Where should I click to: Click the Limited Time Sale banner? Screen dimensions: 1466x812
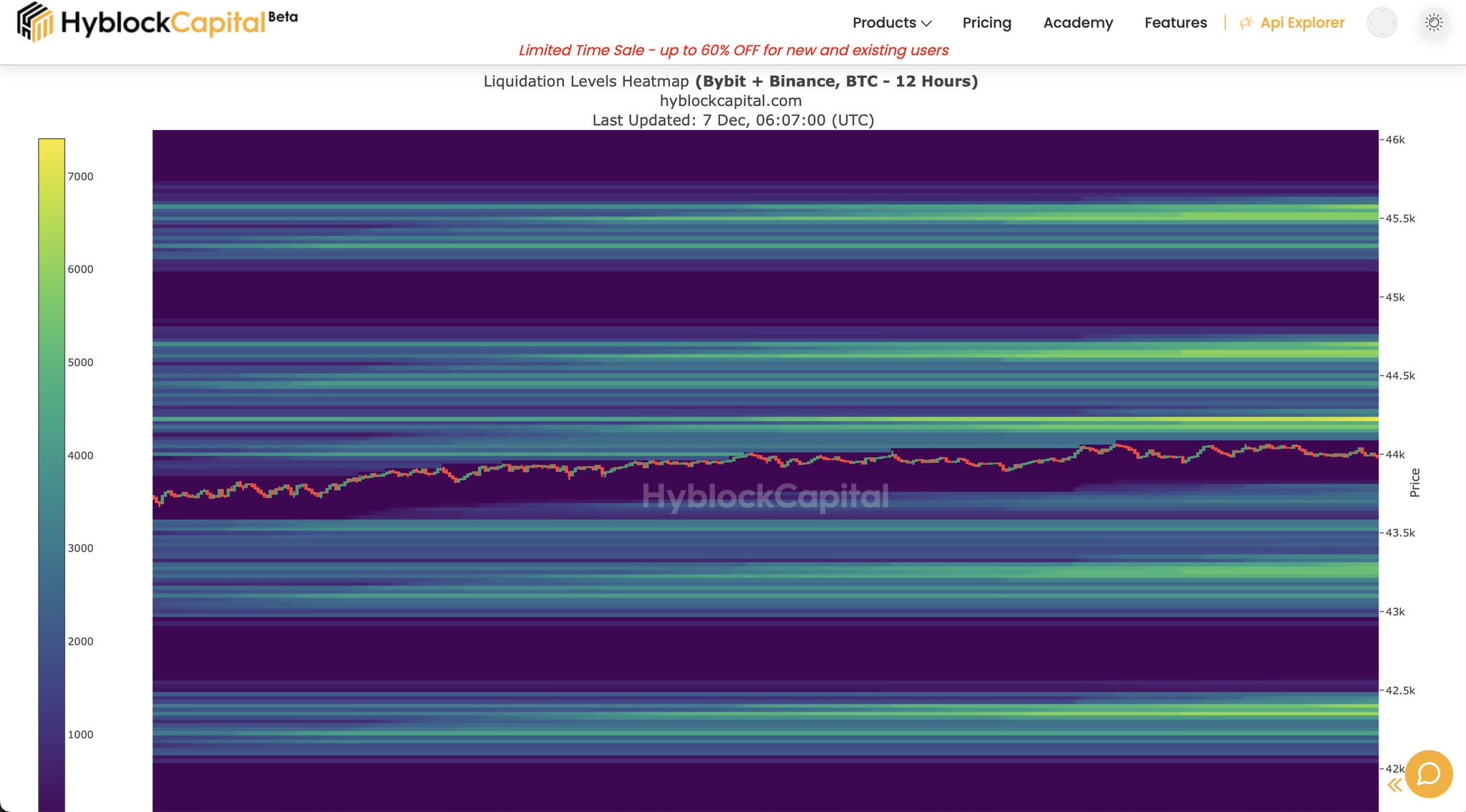coord(733,50)
